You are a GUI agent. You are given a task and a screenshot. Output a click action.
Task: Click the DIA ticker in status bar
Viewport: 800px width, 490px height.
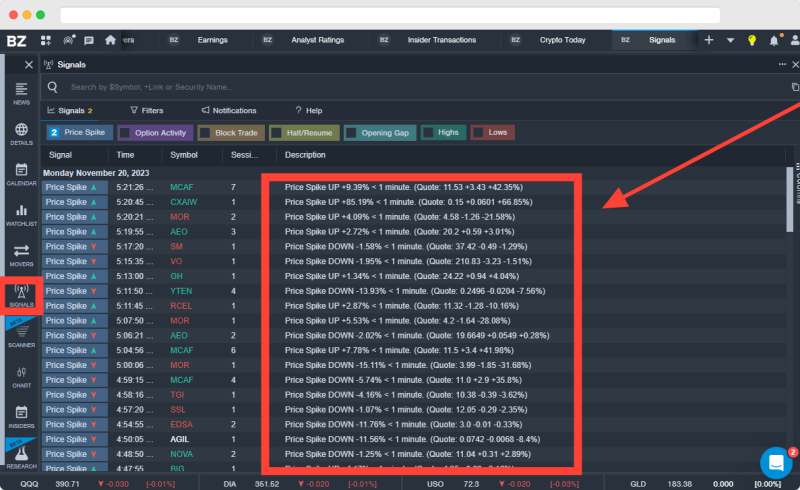[230, 484]
